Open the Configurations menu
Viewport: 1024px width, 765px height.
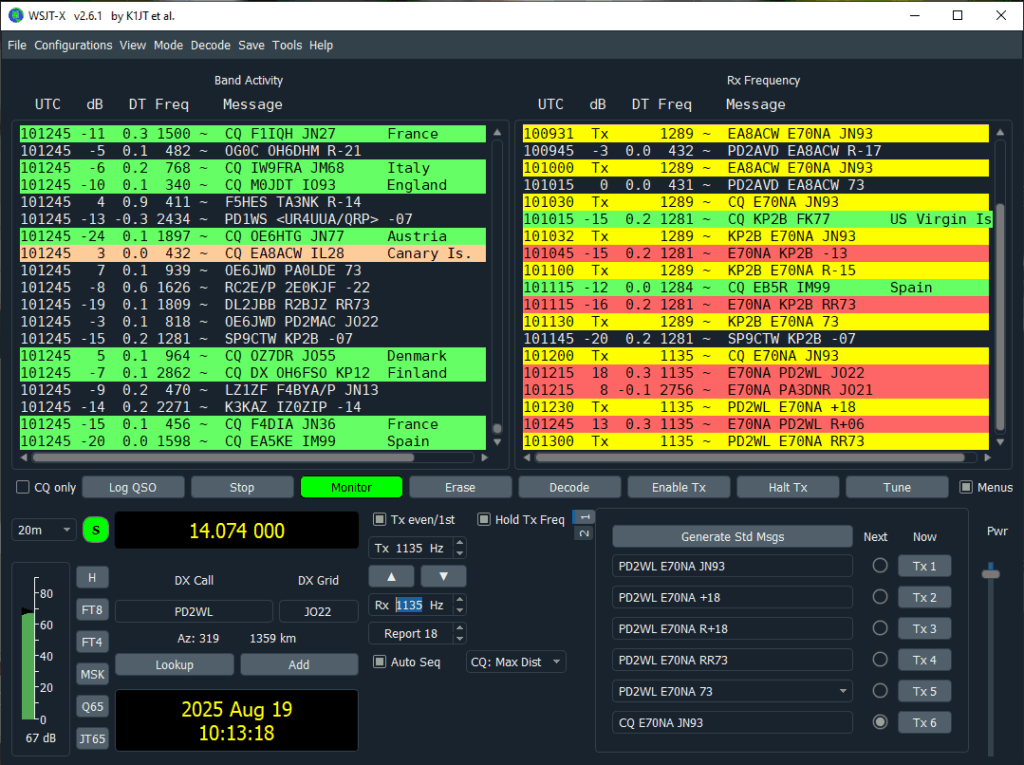click(x=73, y=45)
